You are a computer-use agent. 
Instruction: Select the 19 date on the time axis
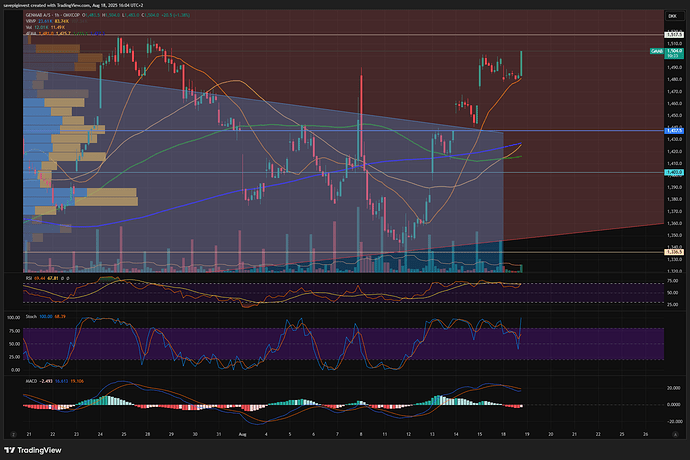526,435
